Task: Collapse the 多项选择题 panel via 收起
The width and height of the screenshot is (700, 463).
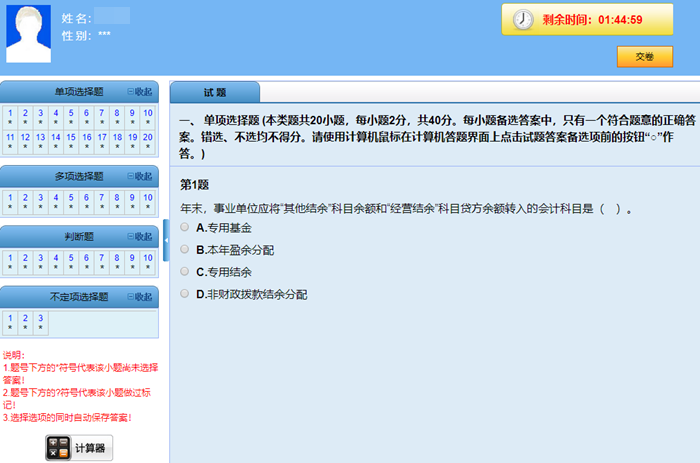Action: tap(140, 176)
